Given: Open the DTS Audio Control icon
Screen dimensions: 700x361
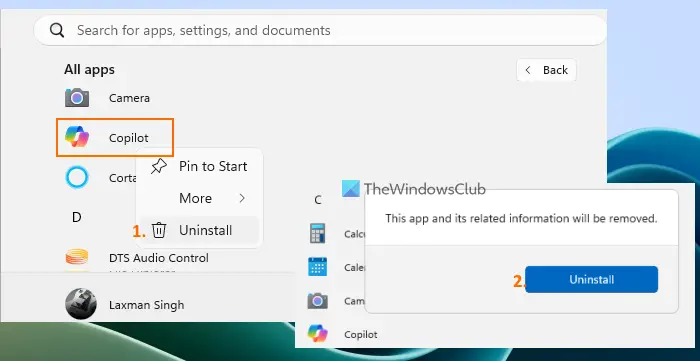Looking at the screenshot, I should tap(77, 257).
